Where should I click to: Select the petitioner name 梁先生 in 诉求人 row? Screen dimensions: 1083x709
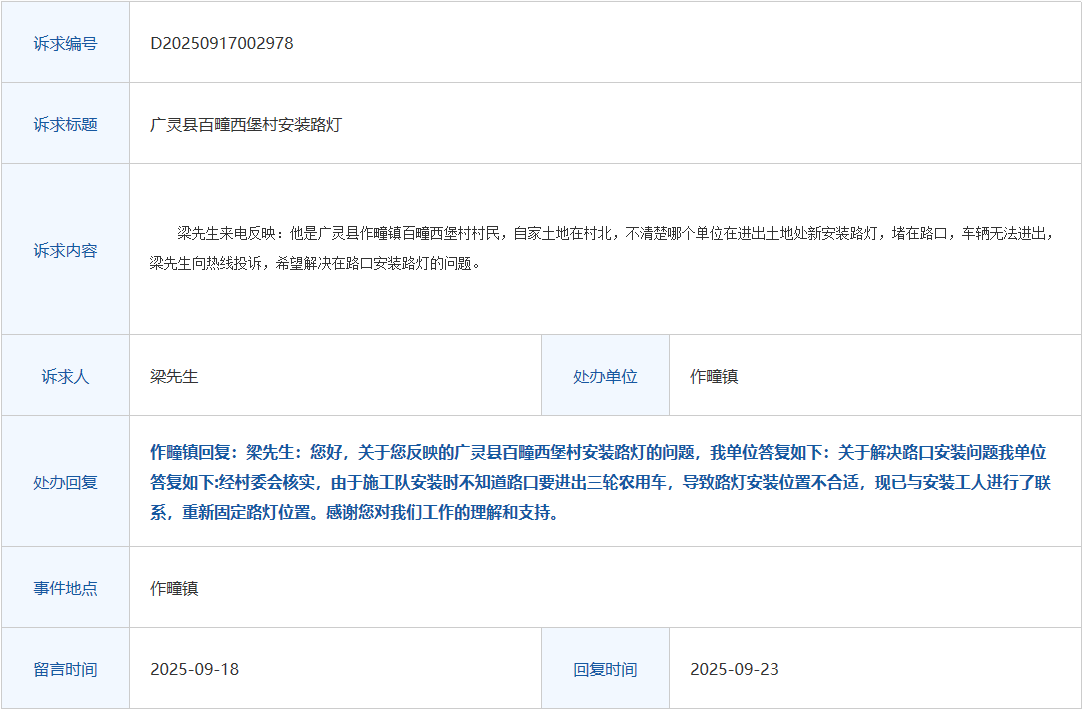tap(174, 376)
